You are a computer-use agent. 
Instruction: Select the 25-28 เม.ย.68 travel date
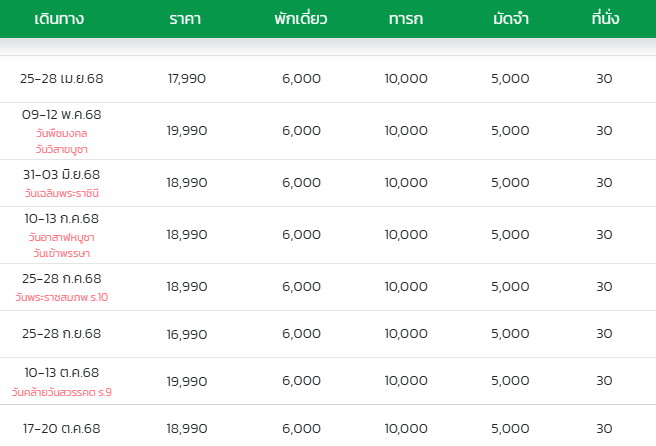tap(62, 78)
